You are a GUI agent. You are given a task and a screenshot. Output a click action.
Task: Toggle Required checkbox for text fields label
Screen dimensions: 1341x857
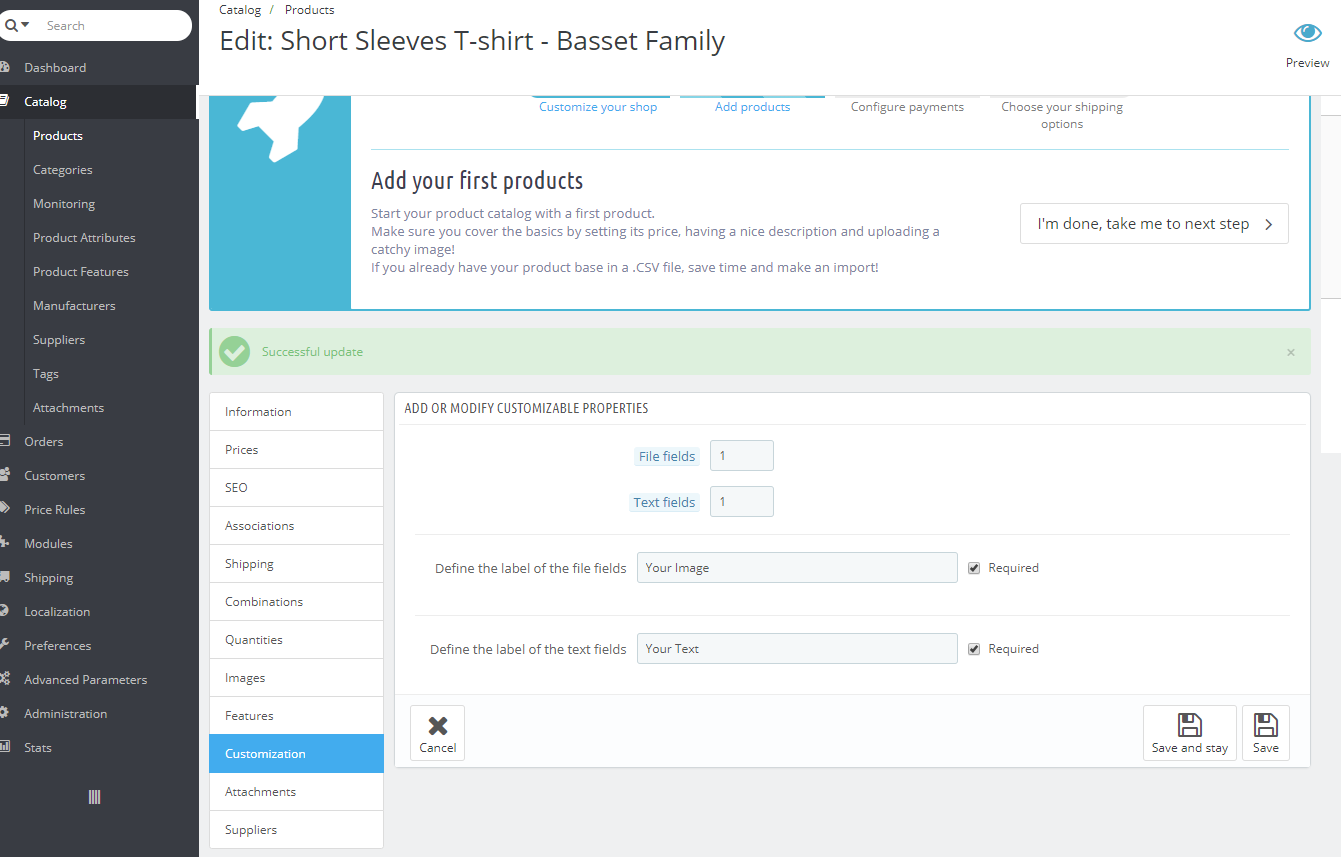pos(974,649)
